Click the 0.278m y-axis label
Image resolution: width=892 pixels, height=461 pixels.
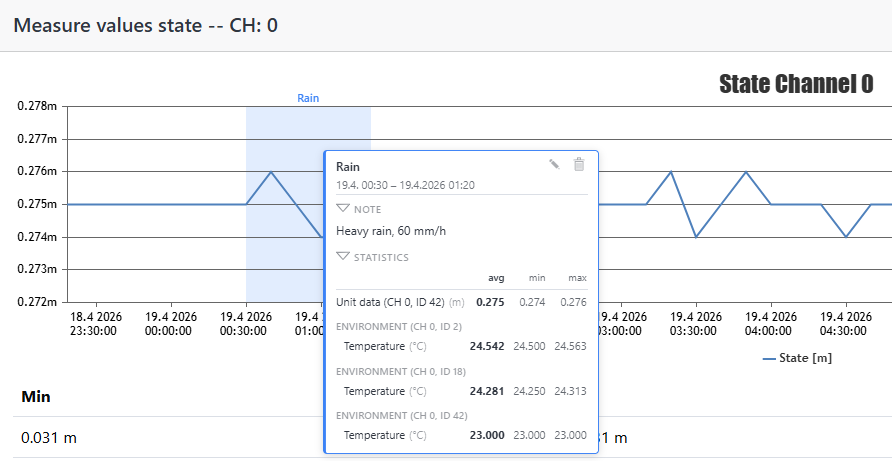coord(37,106)
